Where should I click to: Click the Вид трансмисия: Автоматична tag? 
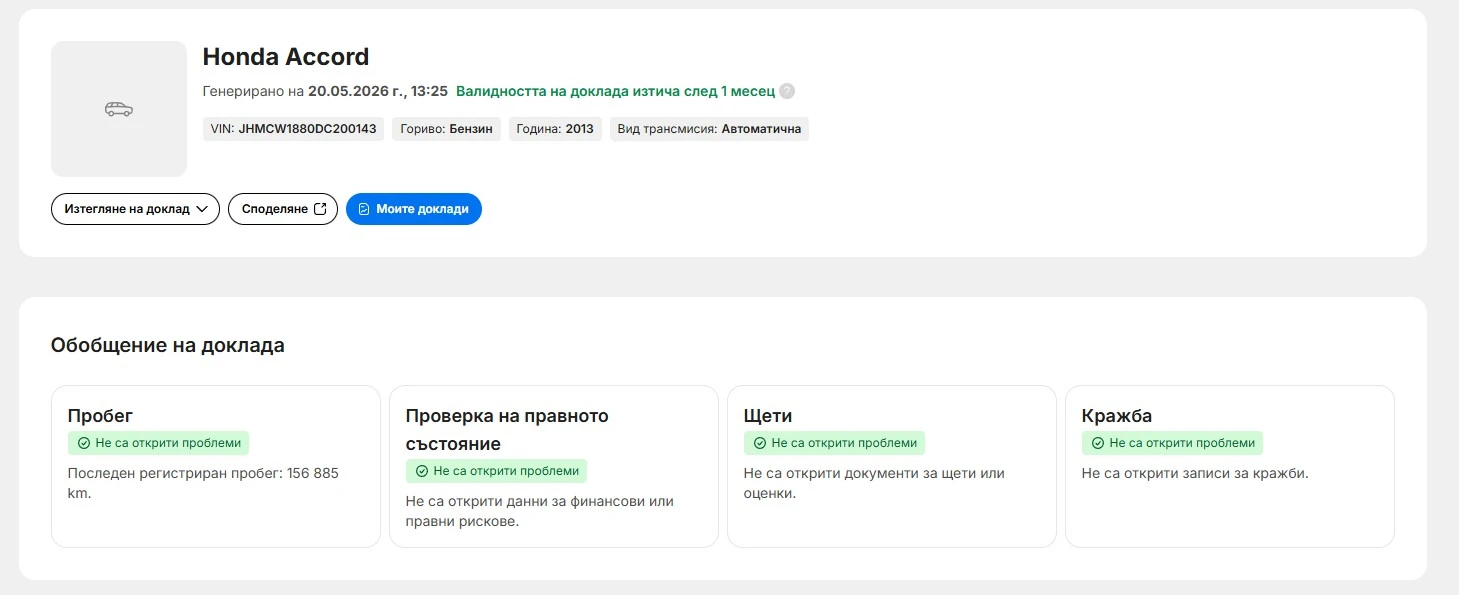[709, 129]
